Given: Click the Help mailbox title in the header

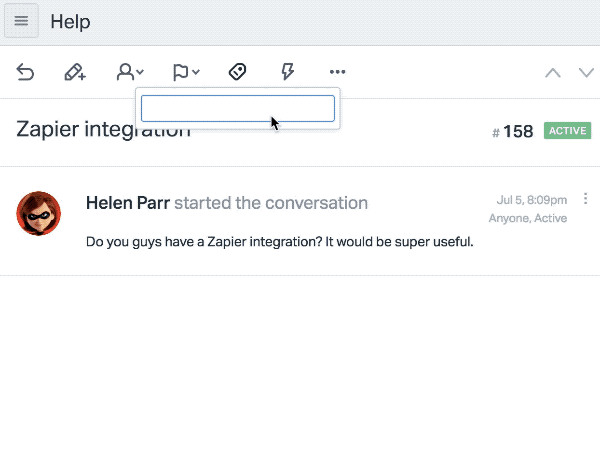Looking at the screenshot, I should pos(70,21).
